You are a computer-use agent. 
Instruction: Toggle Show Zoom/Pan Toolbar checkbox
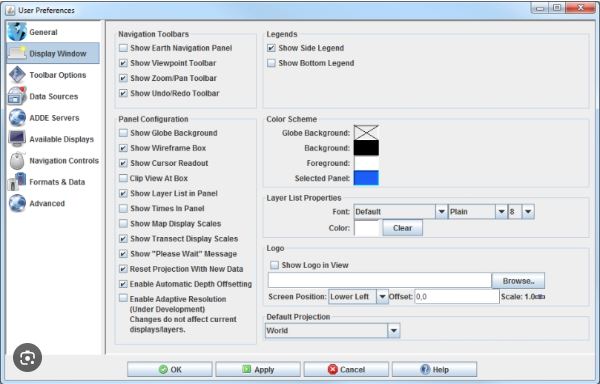[x=123, y=78]
